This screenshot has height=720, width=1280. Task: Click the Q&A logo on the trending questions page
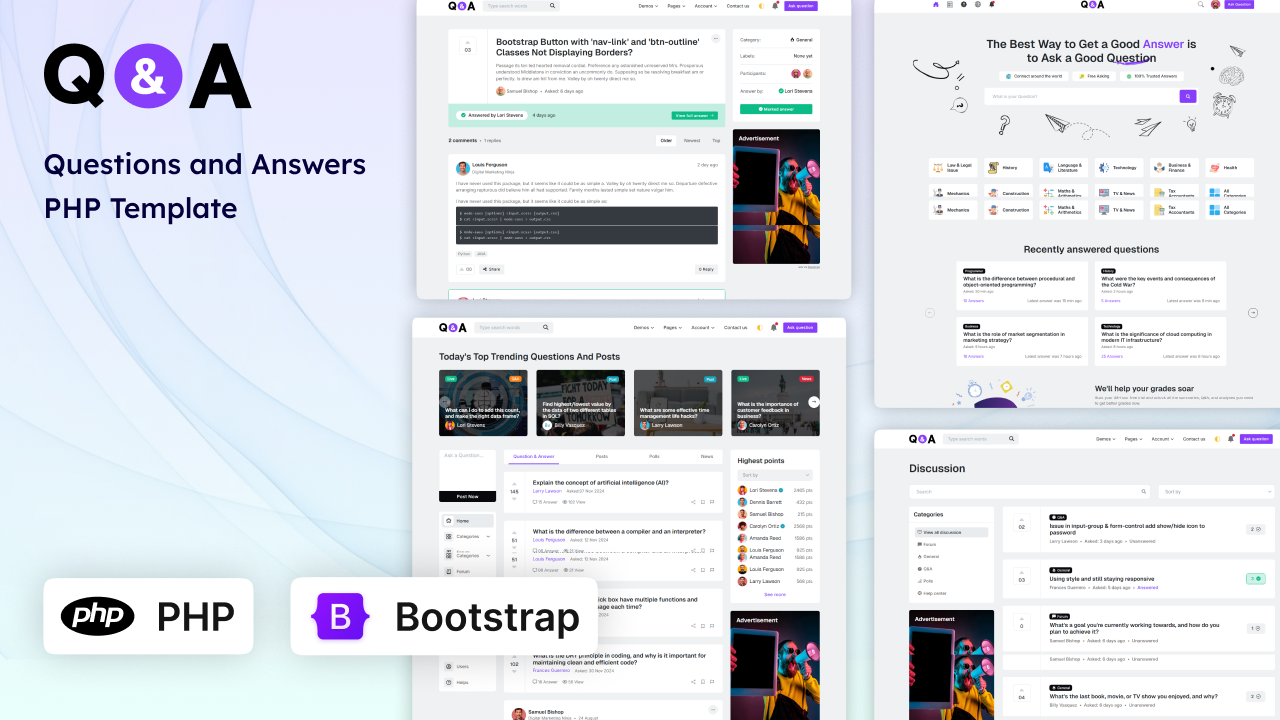(x=451, y=327)
